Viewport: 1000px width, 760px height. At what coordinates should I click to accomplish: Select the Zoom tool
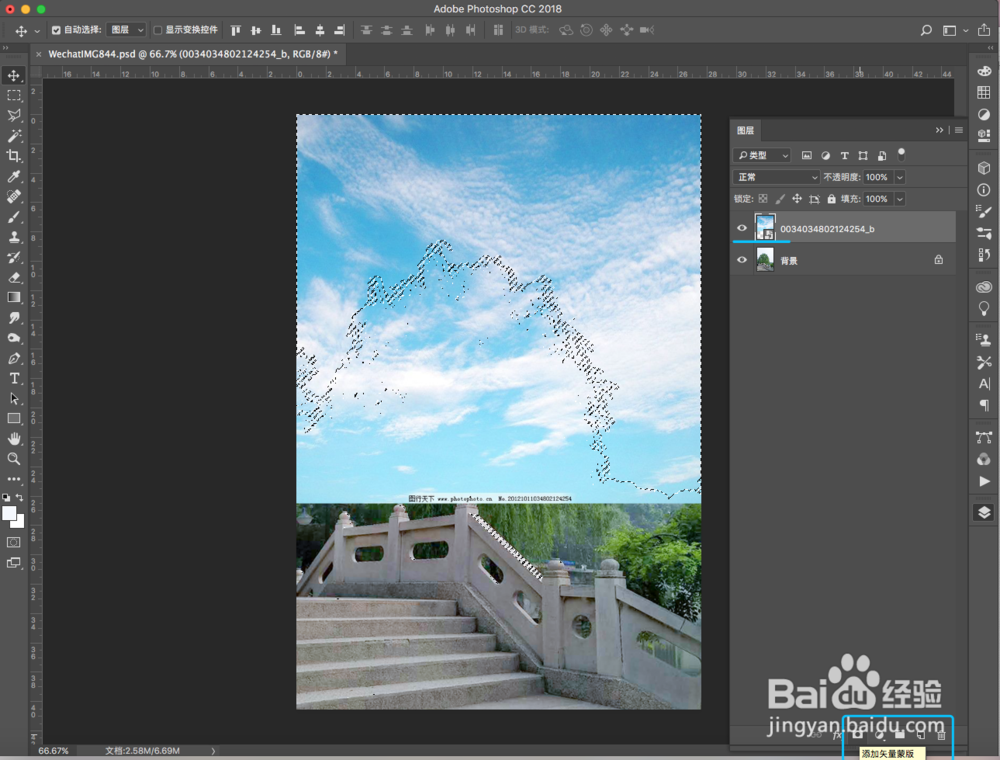[x=14, y=459]
